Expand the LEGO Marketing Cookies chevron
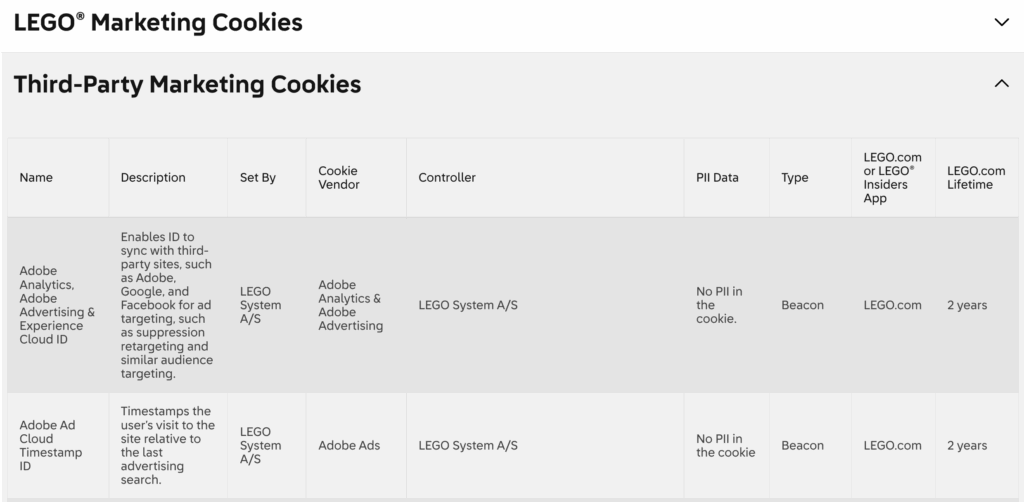Viewport: 1024px width, 502px height. click(x=1002, y=23)
